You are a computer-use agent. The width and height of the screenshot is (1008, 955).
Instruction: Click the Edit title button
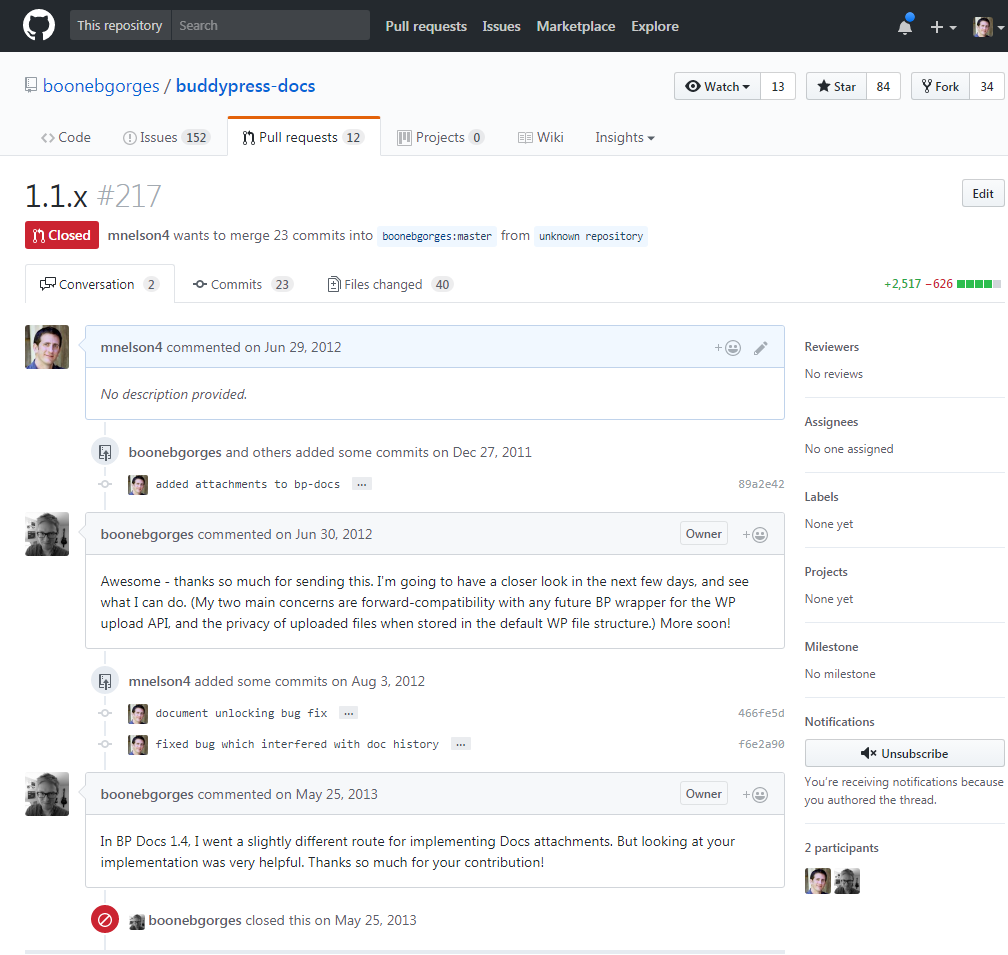pos(983,193)
